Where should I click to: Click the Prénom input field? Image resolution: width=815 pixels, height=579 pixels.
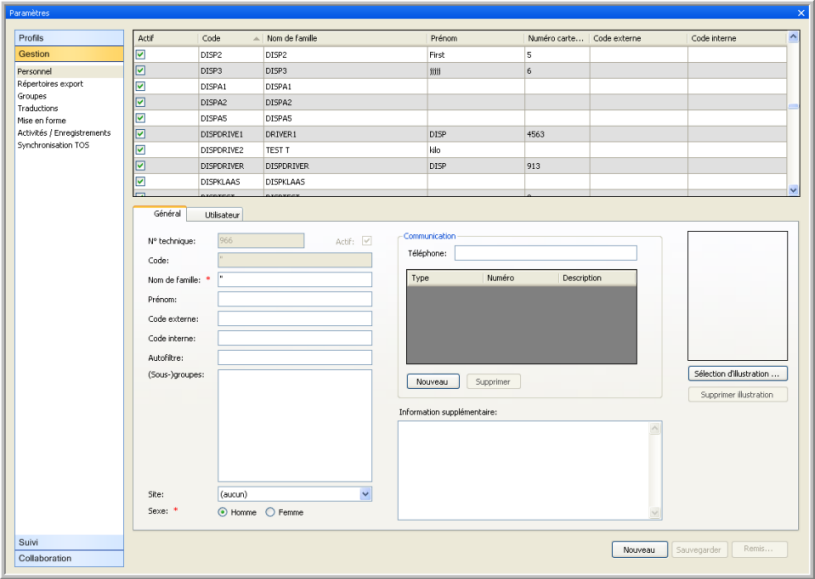[x=294, y=299]
